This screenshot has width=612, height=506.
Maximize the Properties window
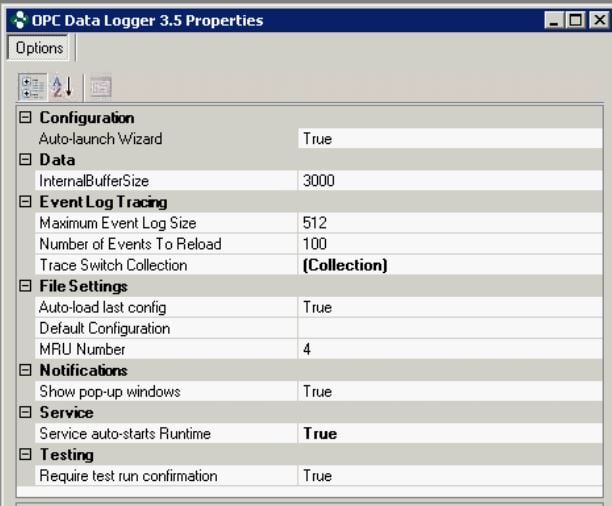pos(576,20)
